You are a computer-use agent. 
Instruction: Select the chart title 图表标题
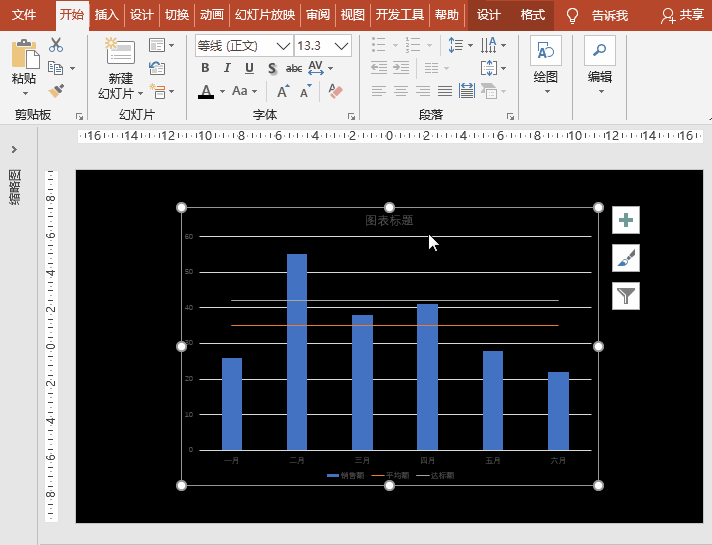tap(389, 221)
